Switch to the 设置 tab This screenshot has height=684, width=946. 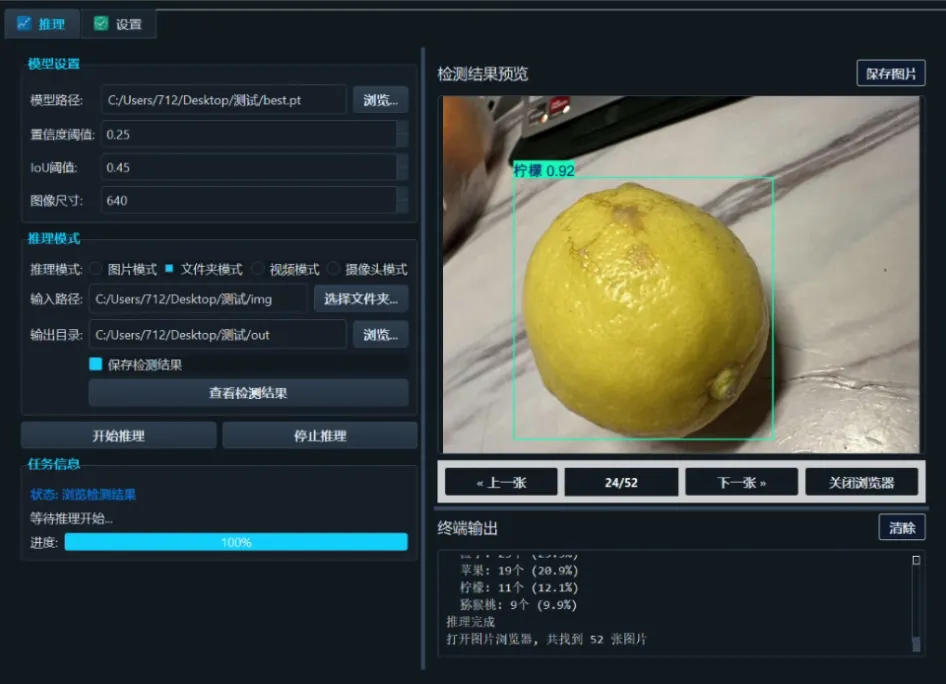click(x=119, y=23)
